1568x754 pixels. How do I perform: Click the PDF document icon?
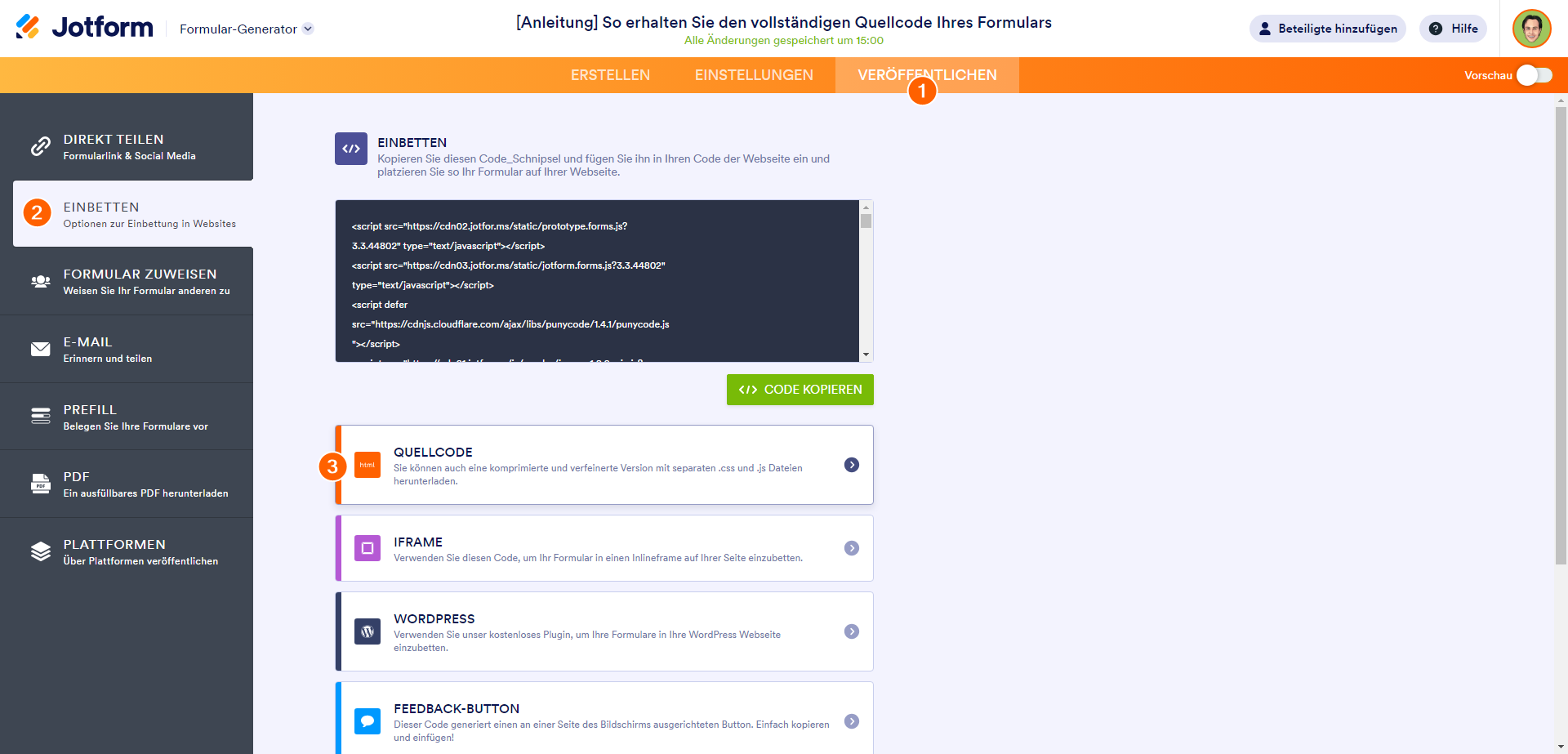tap(40, 484)
